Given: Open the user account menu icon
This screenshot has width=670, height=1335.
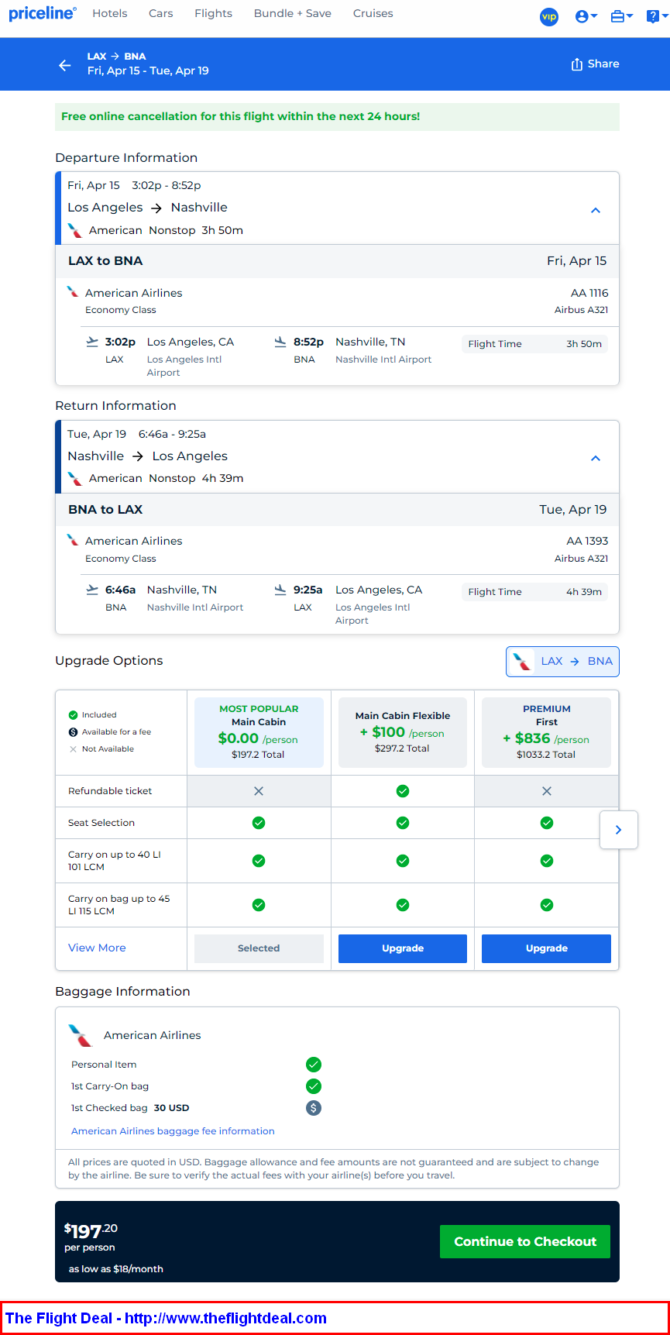Looking at the screenshot, I should tap(585, 16).
